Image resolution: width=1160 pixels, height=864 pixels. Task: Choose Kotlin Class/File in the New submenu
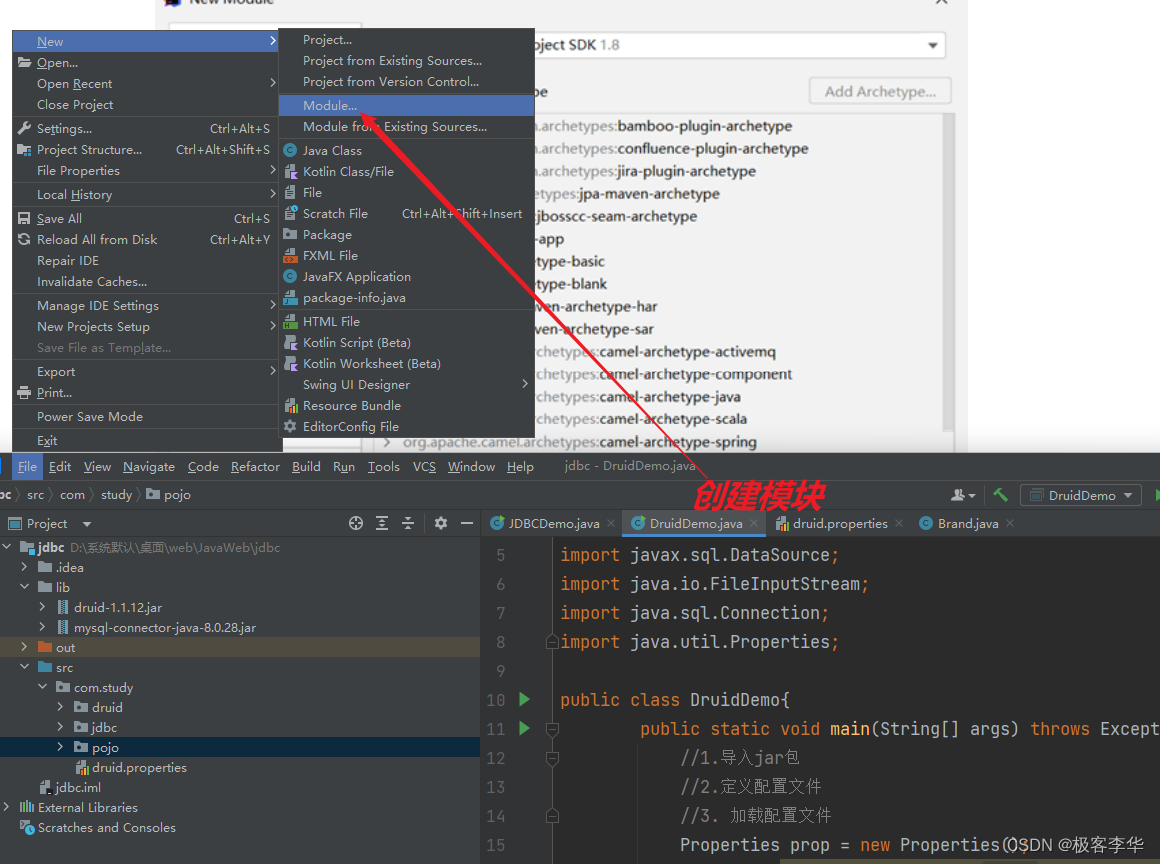tap(407, 172)
